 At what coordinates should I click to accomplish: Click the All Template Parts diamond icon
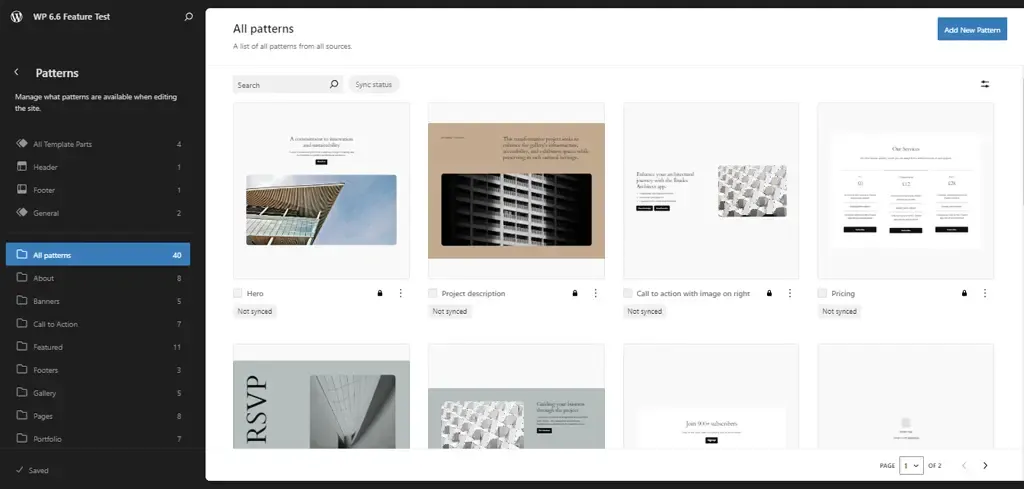pos(22,144)
